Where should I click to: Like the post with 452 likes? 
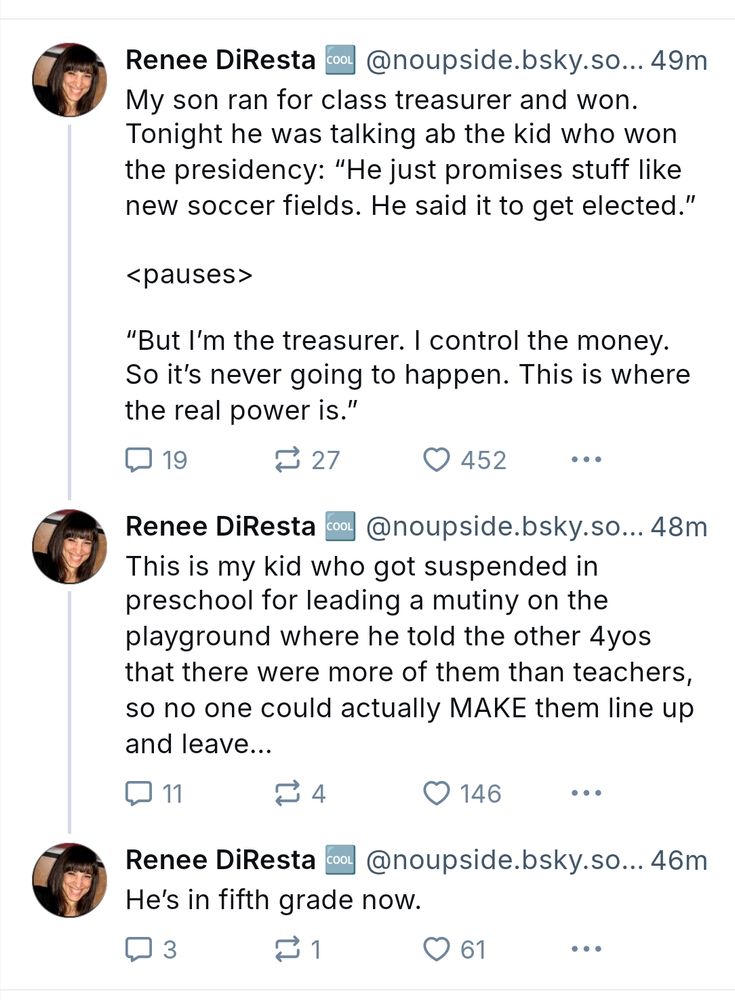coord(436,459)
